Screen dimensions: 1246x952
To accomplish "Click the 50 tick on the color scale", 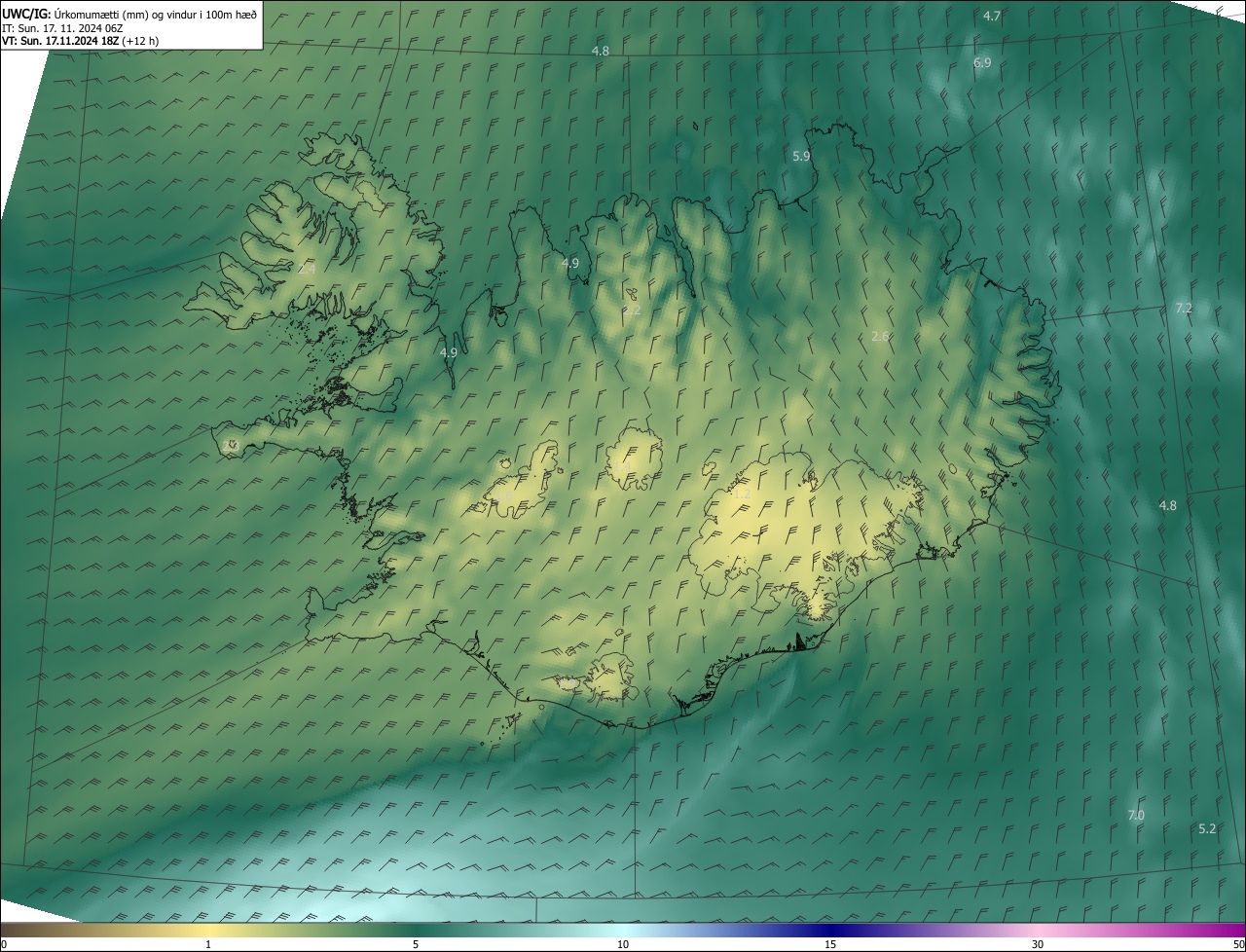I will [1238, 944].
